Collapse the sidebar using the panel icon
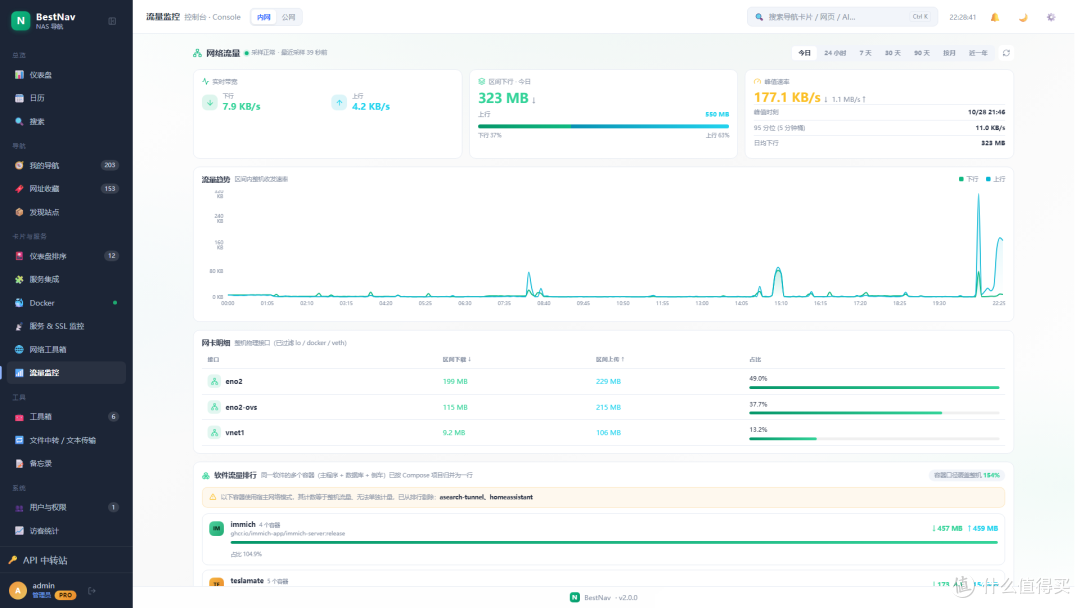The width and height of the screenshot is (1080, 608). [112, 21]
